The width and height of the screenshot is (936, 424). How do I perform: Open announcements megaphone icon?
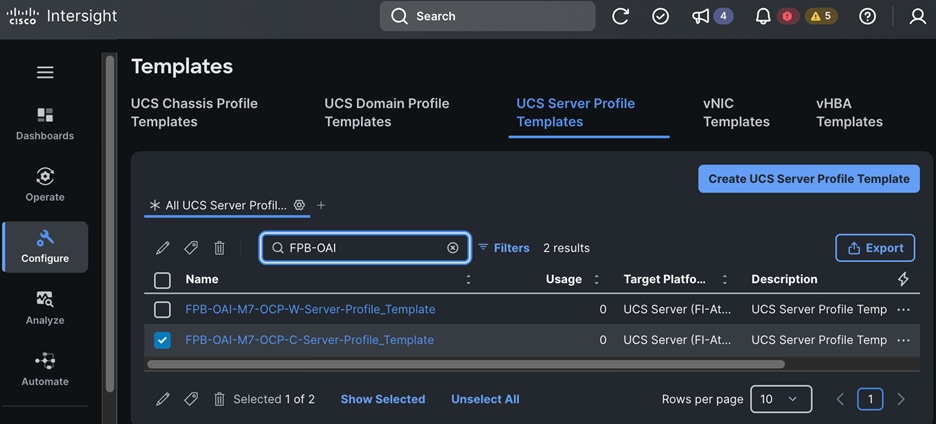[x=701, y=16]
